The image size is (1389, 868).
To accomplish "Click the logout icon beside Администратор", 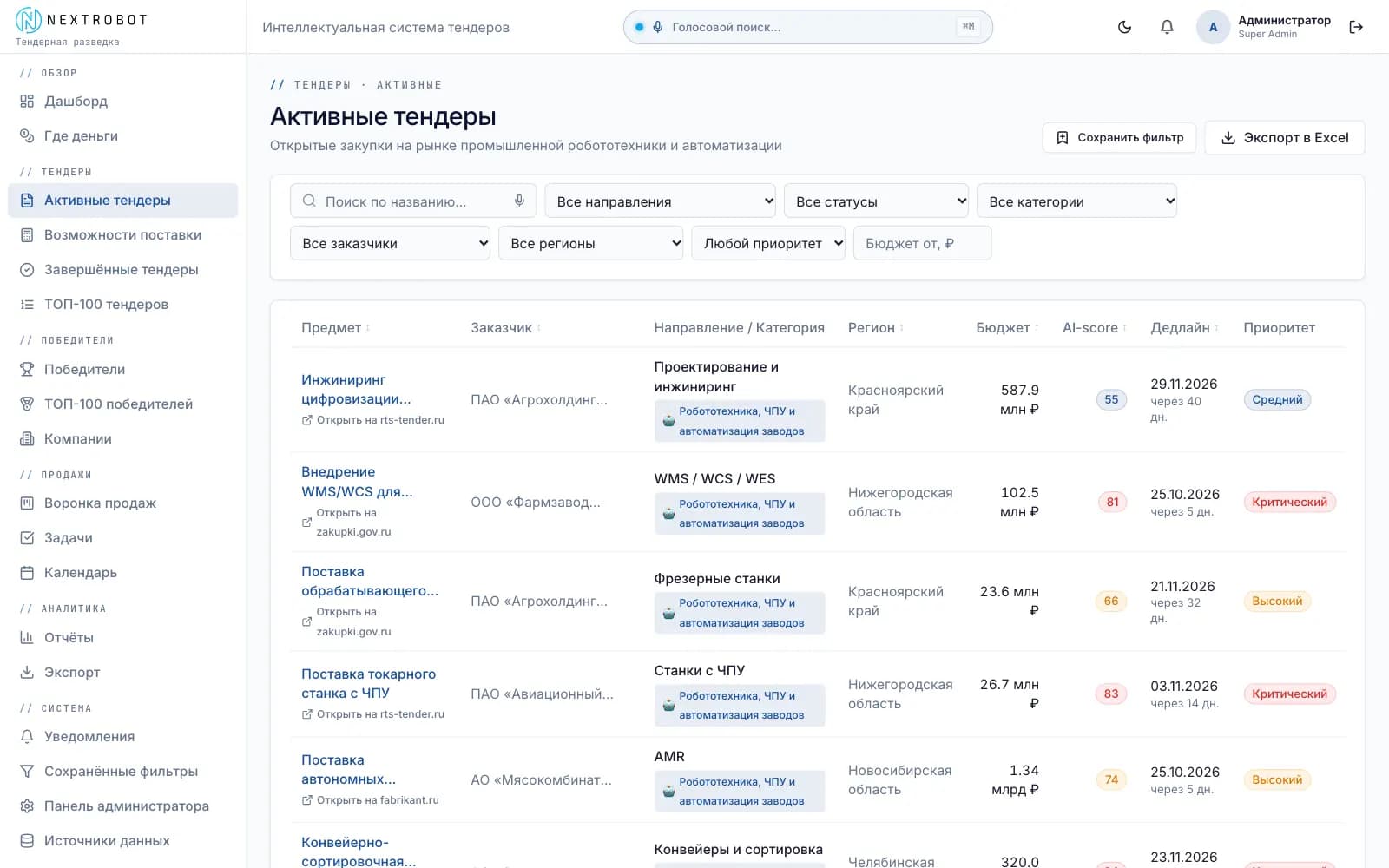I will (1356, 27).
